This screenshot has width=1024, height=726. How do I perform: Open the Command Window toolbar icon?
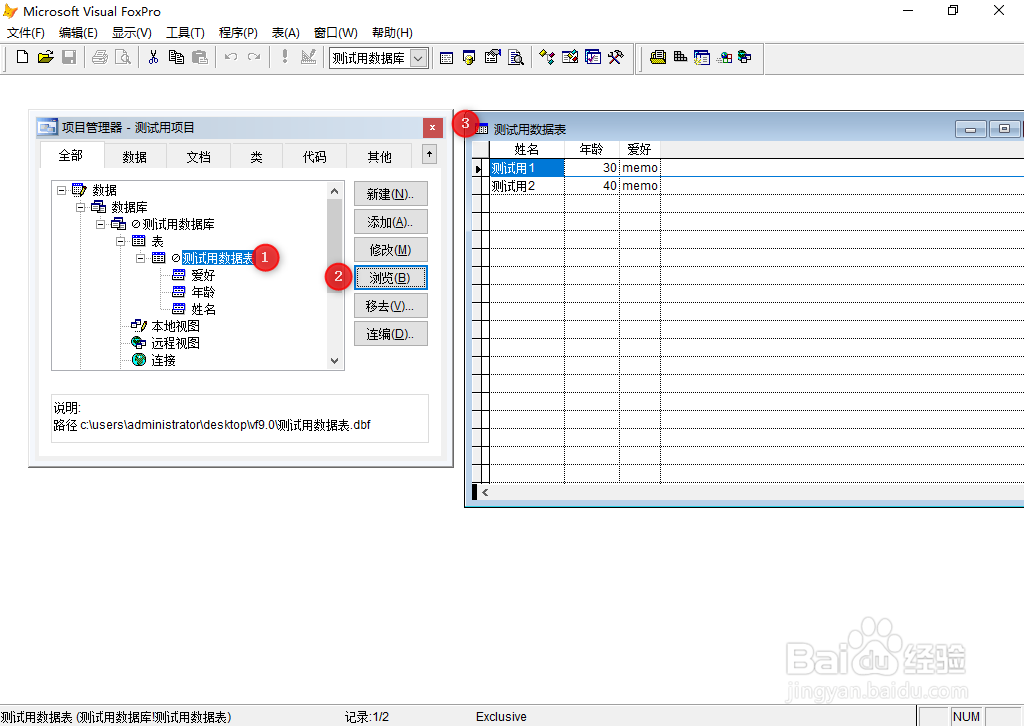pyautogui.click(x=447, y=58)
